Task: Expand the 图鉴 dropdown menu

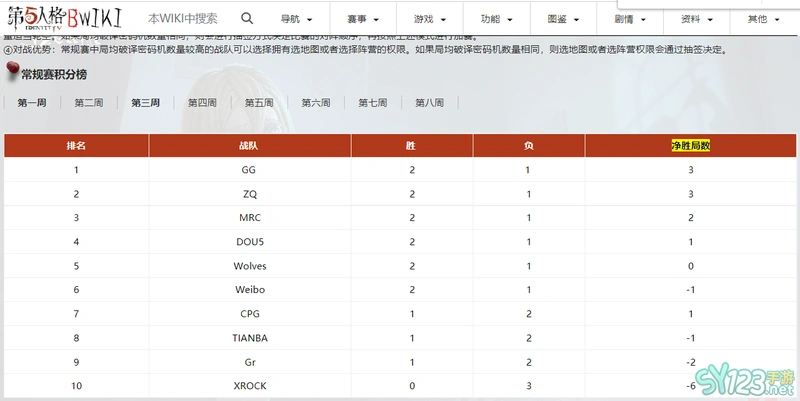Action: pyautogui.click(x=563, y=19)
